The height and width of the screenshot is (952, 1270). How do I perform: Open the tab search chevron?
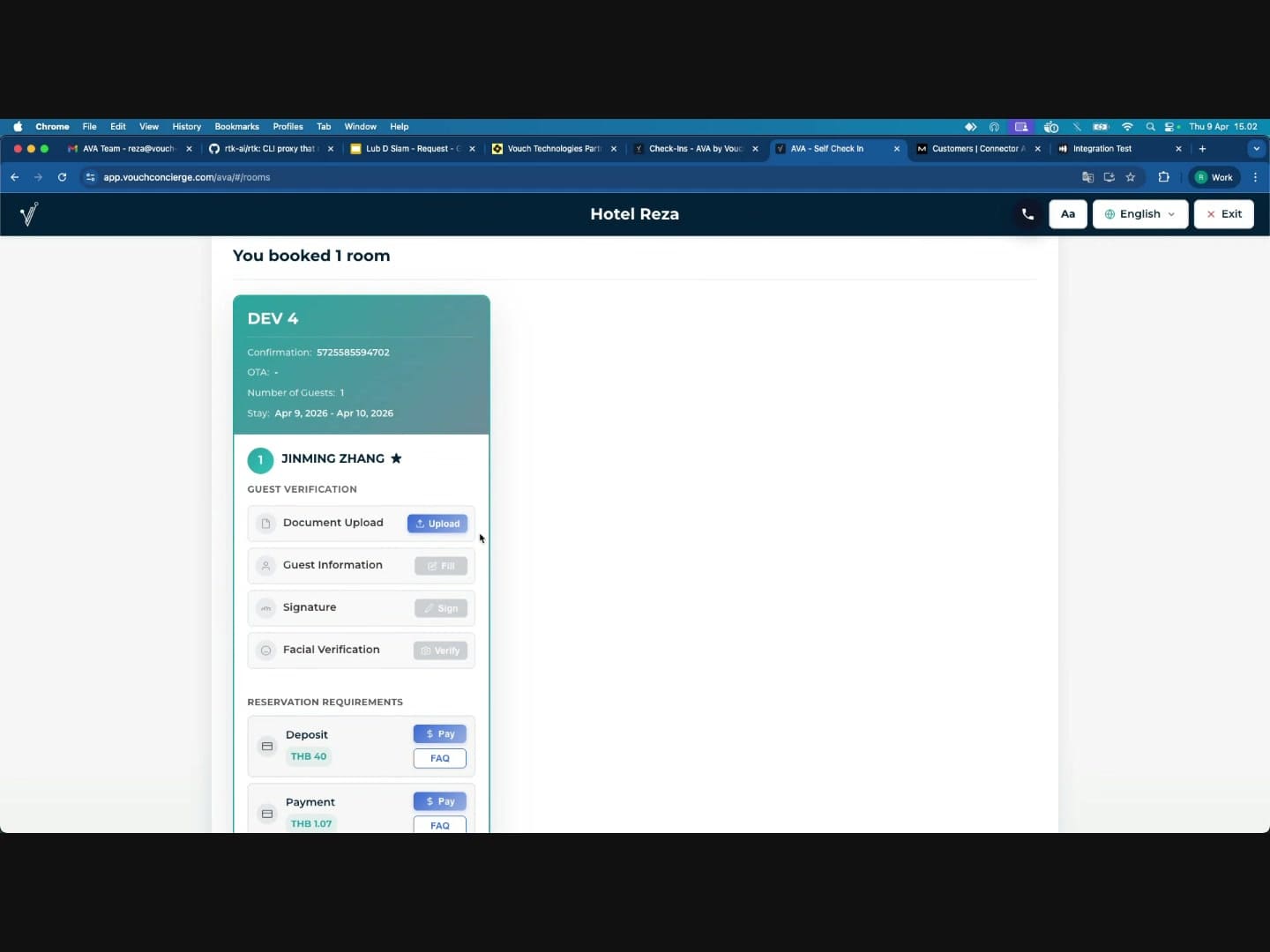pos(1255,149)
